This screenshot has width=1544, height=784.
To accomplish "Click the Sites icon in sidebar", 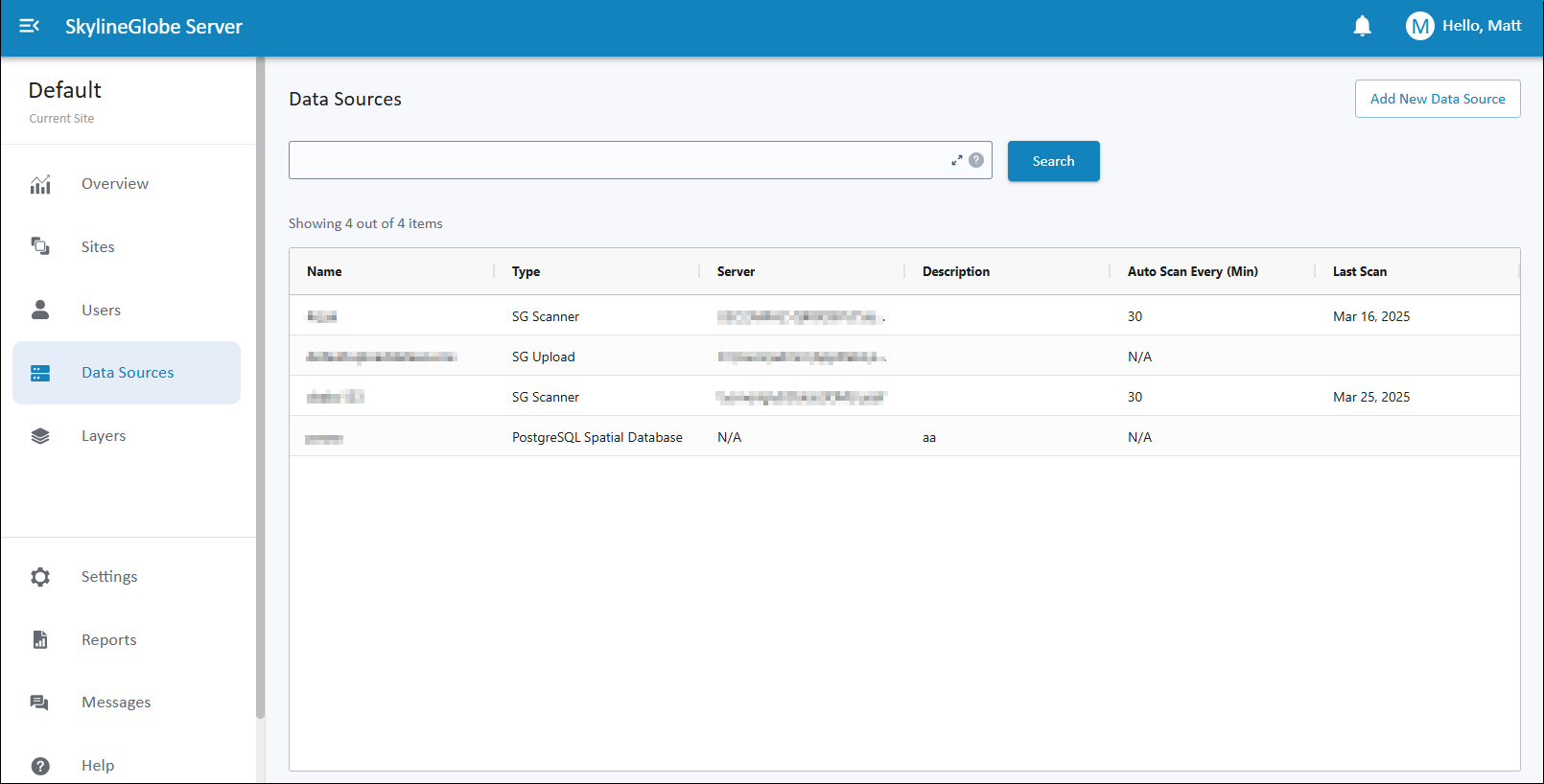I will coord(40,246).
